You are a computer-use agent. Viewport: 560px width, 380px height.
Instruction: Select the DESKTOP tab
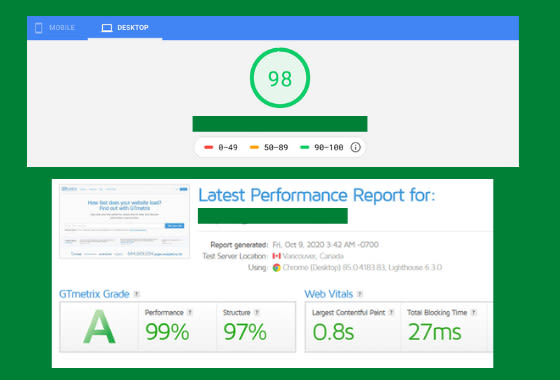[x=125, y=28]
